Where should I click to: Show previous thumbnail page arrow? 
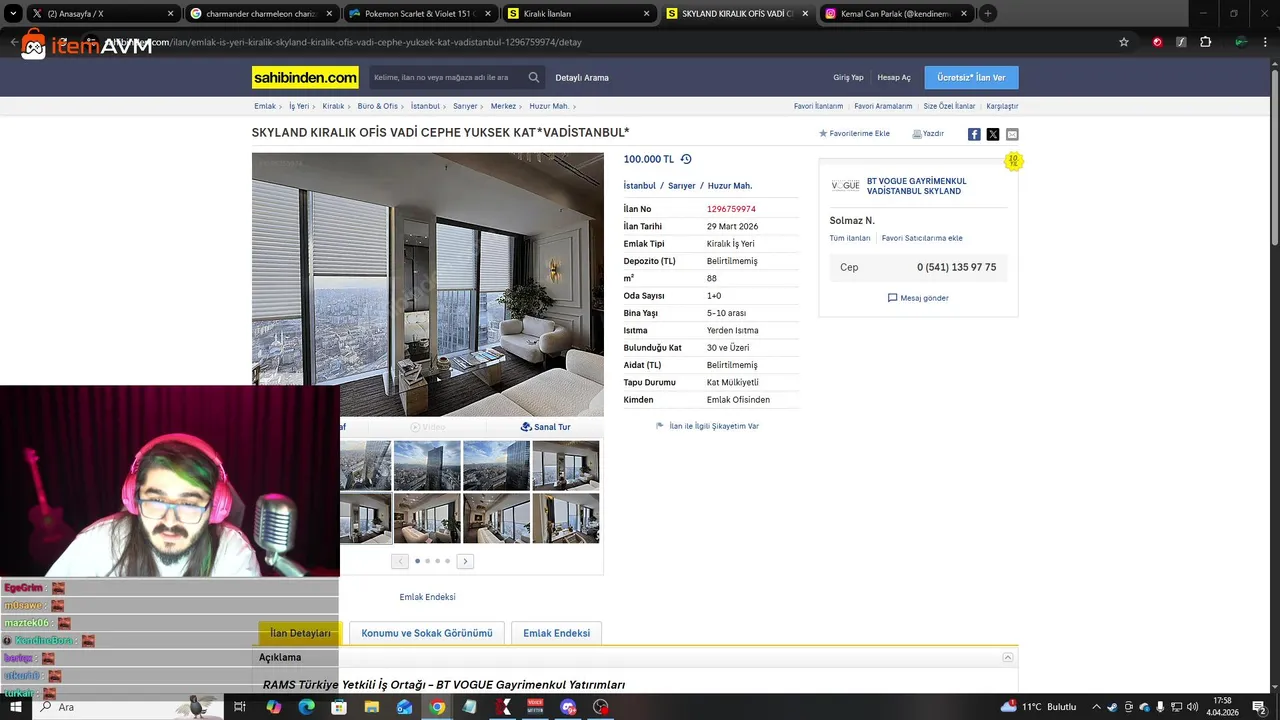pos(400,561)
